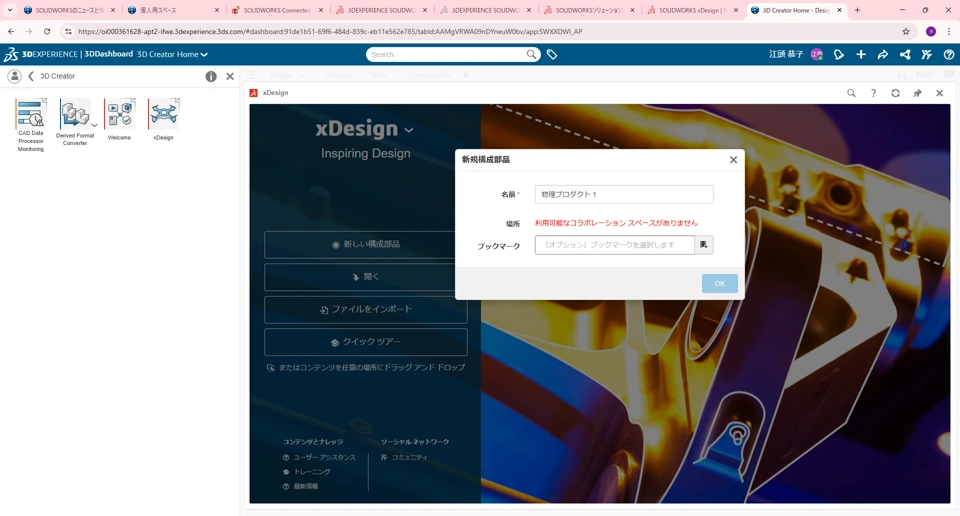Click the browser address bar URL

pos(331,31)
